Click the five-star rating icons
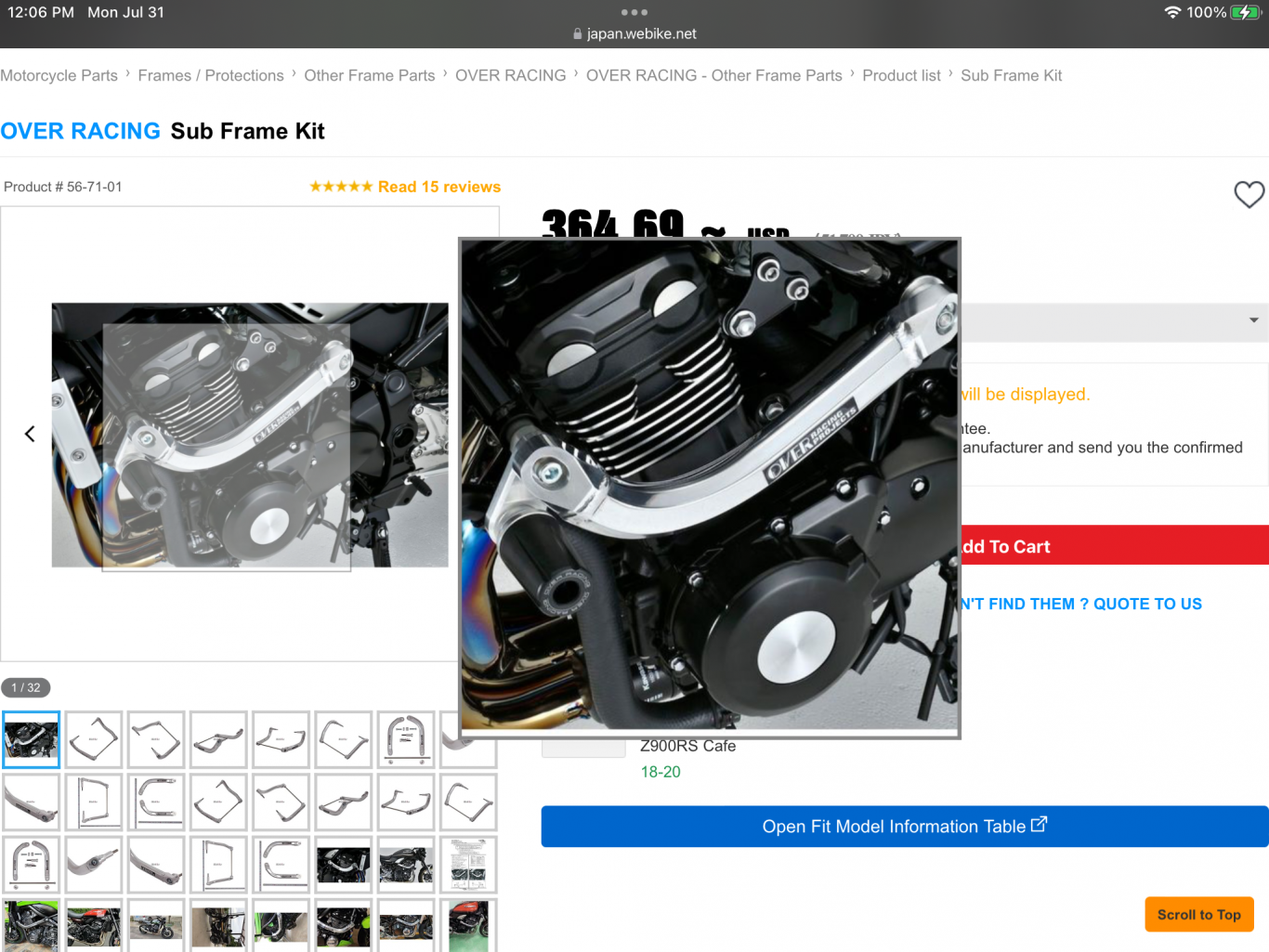Screen dimensions: 1269x952 tap(341, 187)
